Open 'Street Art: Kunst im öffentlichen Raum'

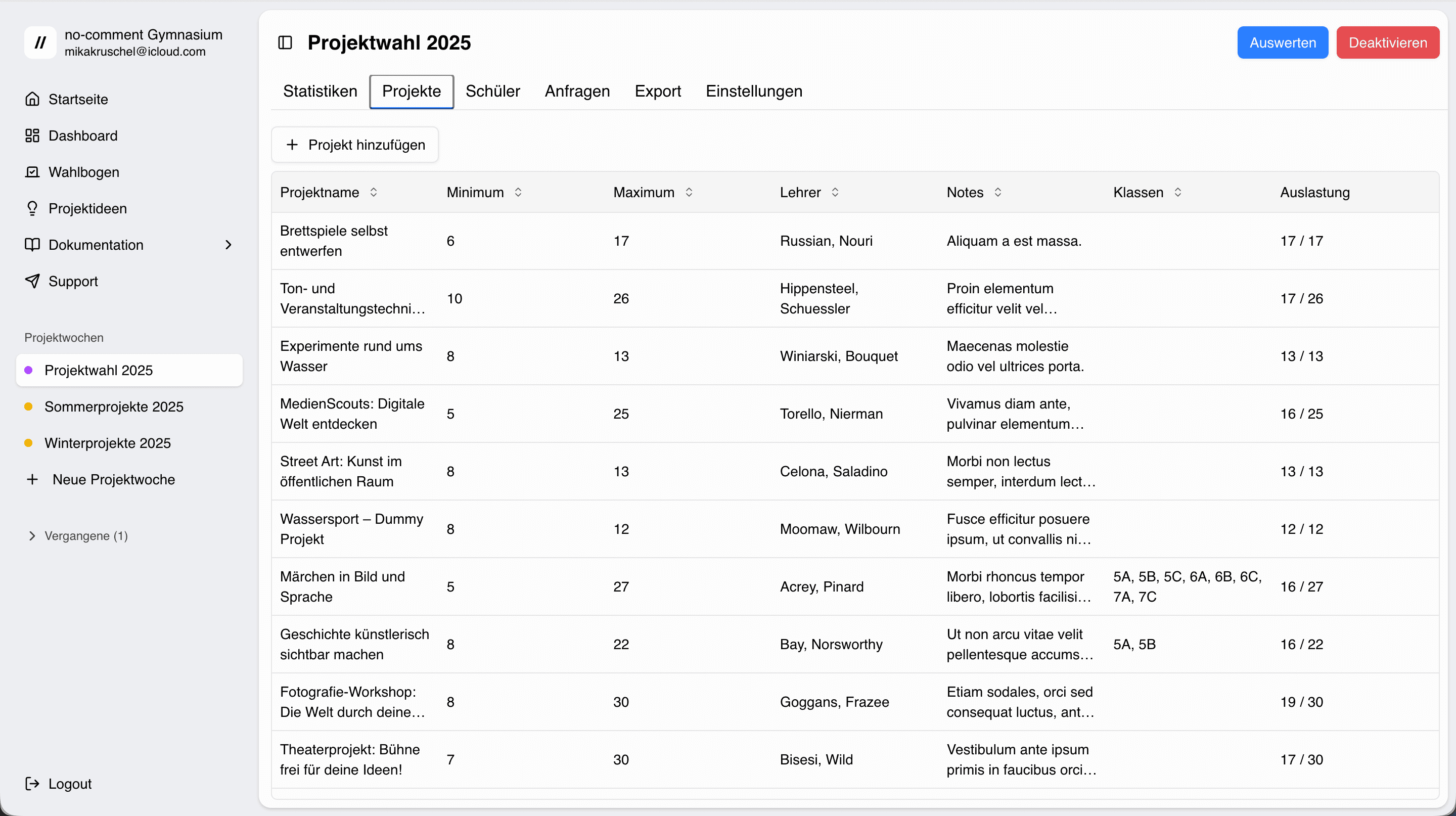coord(855,471)
